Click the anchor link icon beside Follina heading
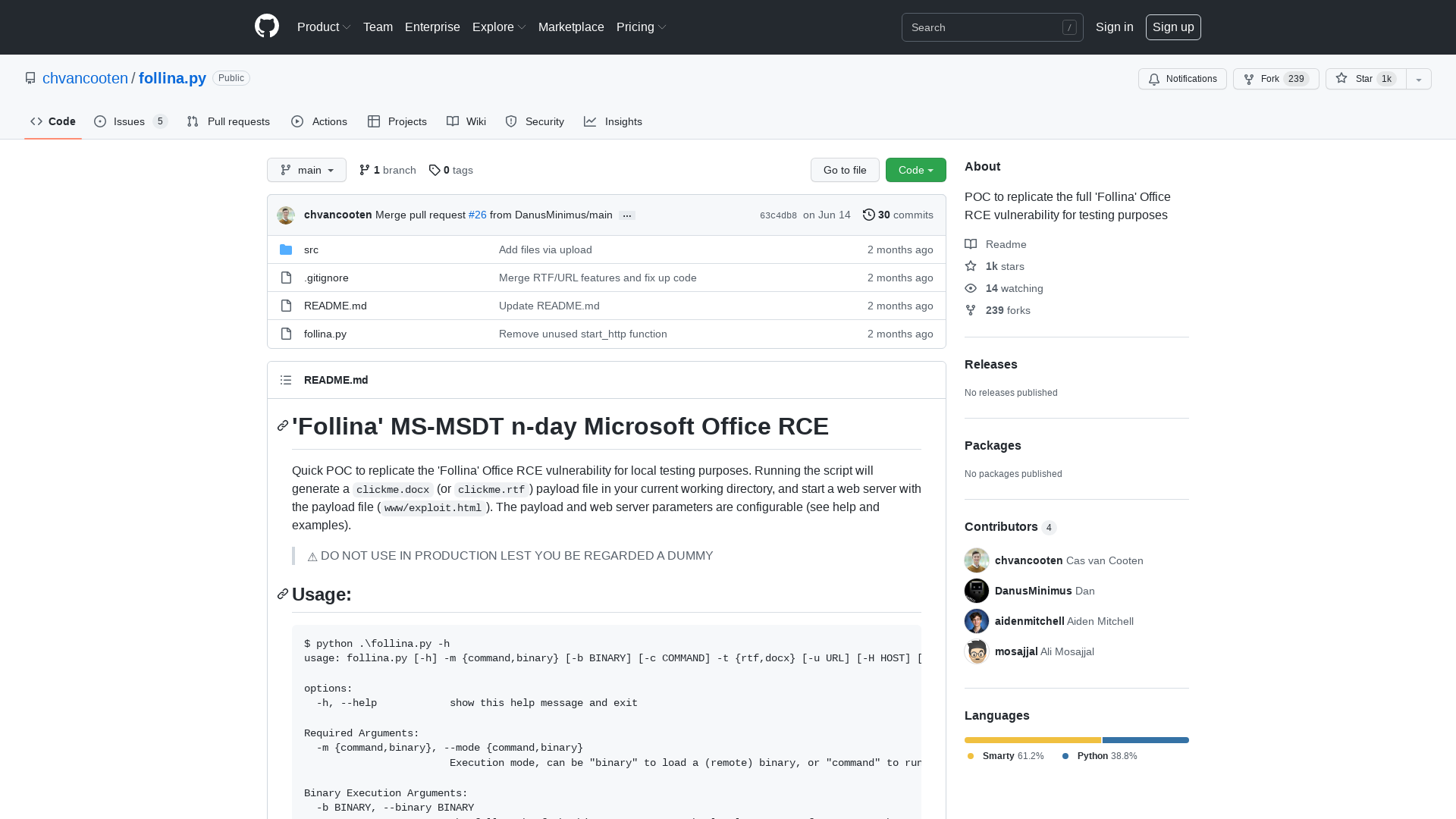 tap(283, 426)
